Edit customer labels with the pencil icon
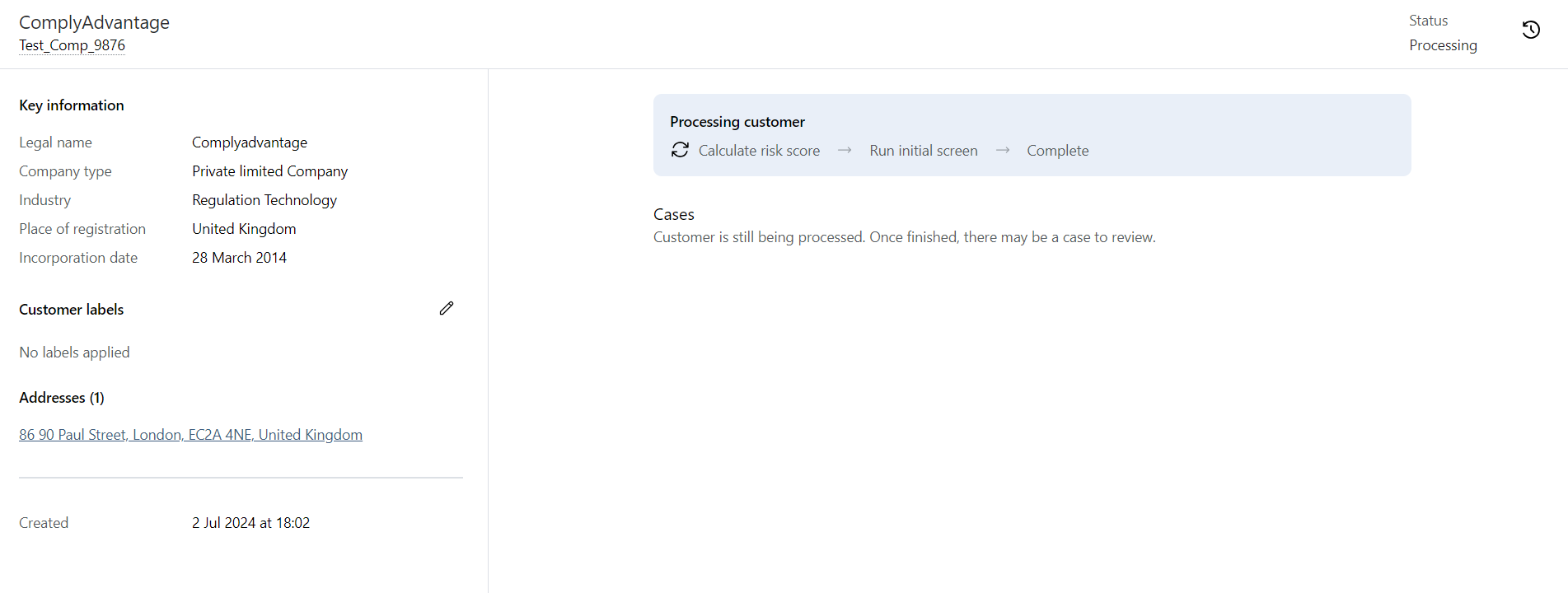1568x593 pixels. (447, 308)
